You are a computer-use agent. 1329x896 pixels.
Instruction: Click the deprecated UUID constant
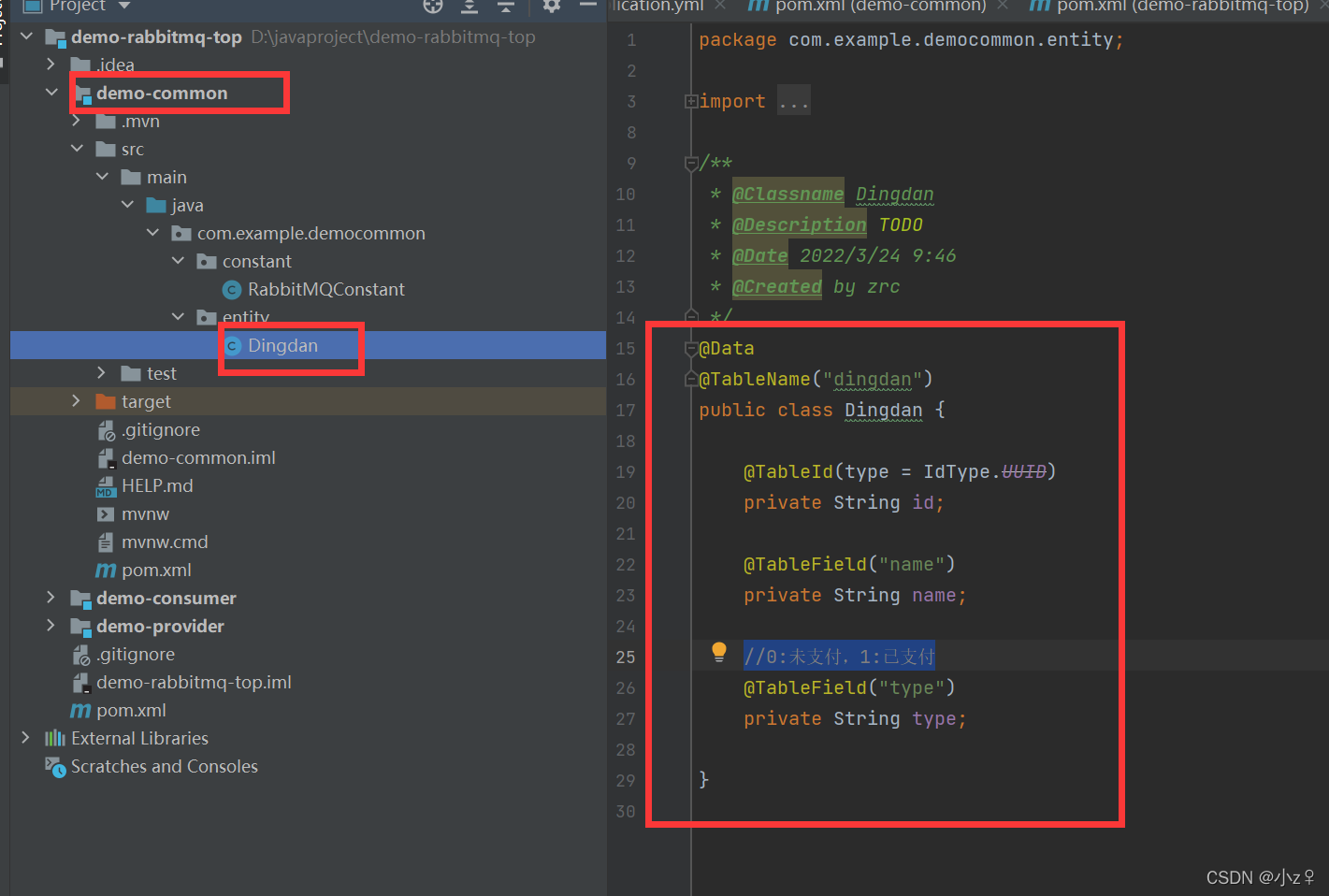coord(1024,472)
